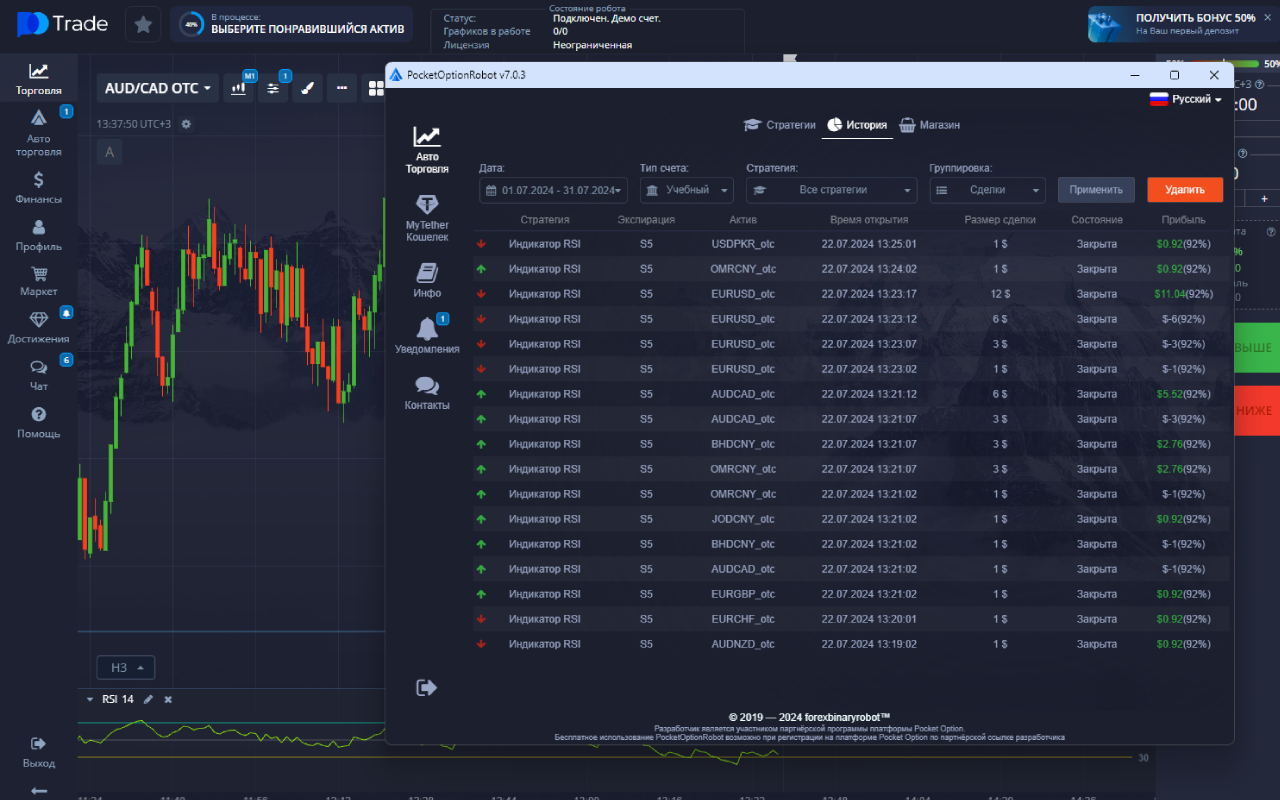This screenshot has height=800, width=1280.
Task: Click the $5.52(92%) profit value
Action: click(x=1184, y=394)
